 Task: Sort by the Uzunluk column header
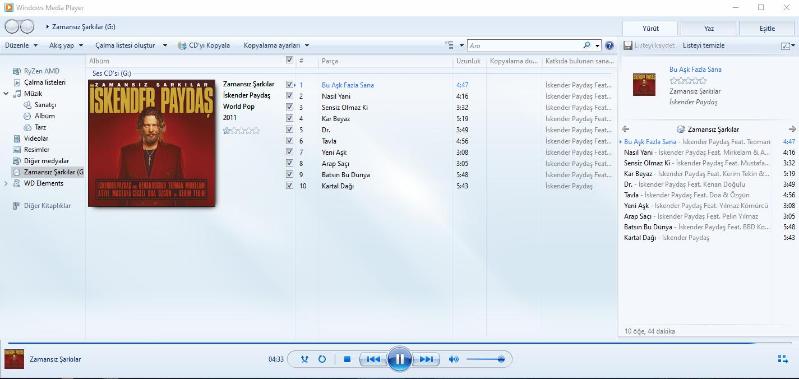click(469, 61)
